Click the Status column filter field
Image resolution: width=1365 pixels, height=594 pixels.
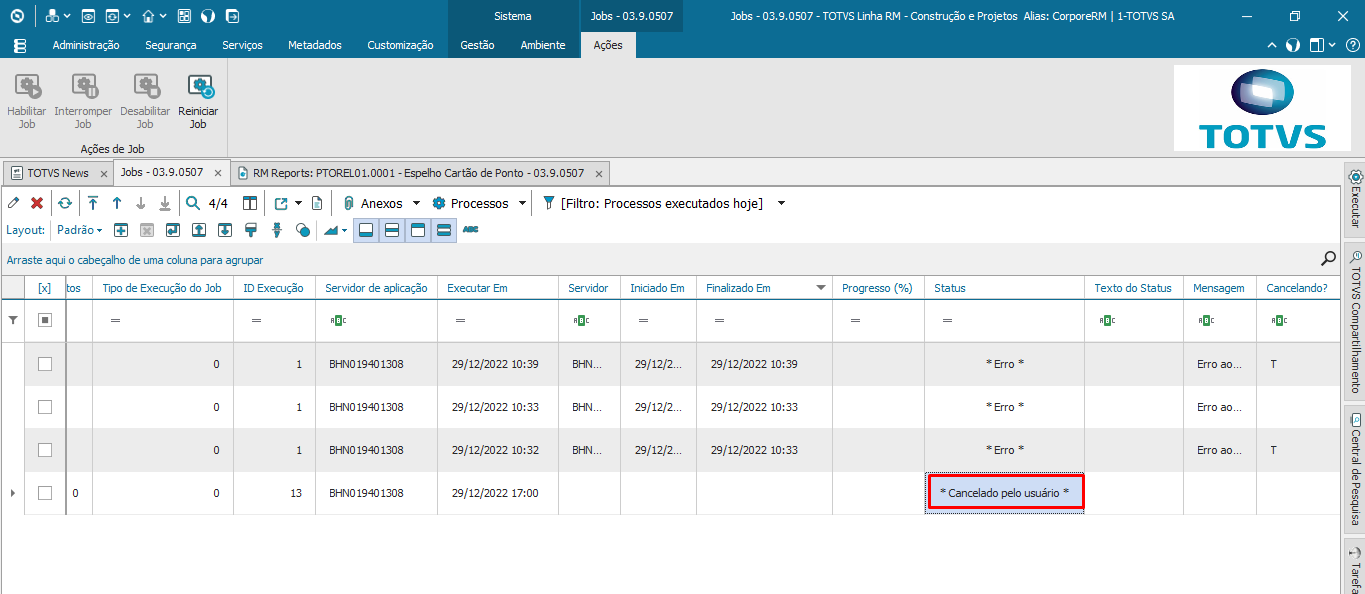click(1004, 320)
